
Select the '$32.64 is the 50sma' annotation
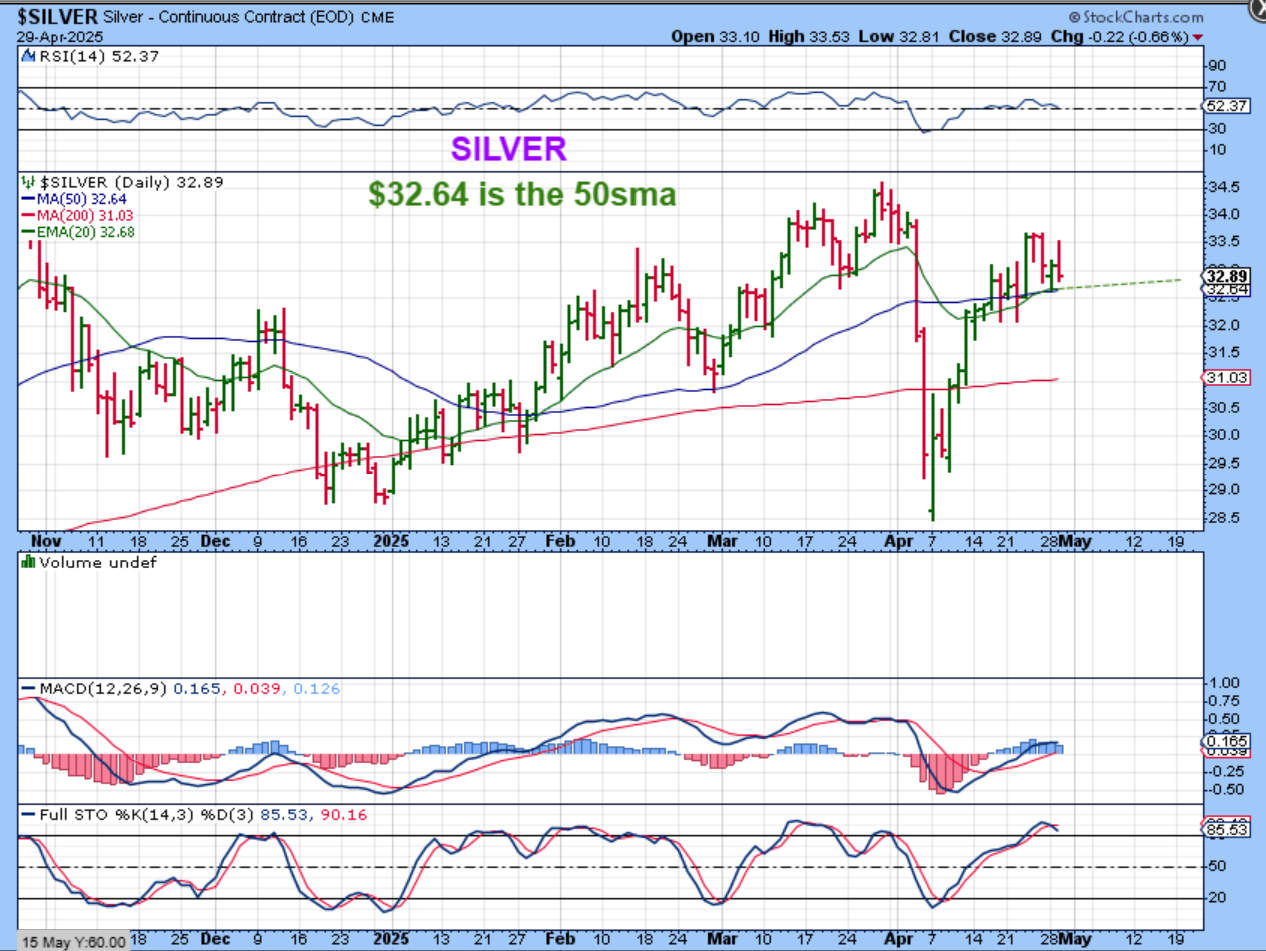pos(522,193)
